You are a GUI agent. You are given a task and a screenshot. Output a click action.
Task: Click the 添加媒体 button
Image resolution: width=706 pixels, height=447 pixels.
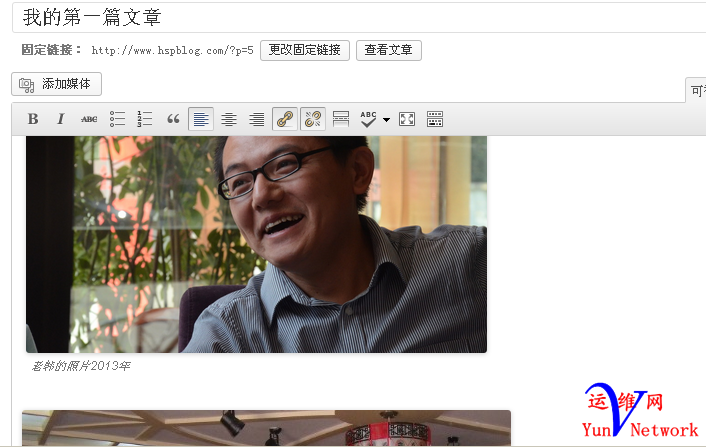pyautogui.click(x=56, y=84)
